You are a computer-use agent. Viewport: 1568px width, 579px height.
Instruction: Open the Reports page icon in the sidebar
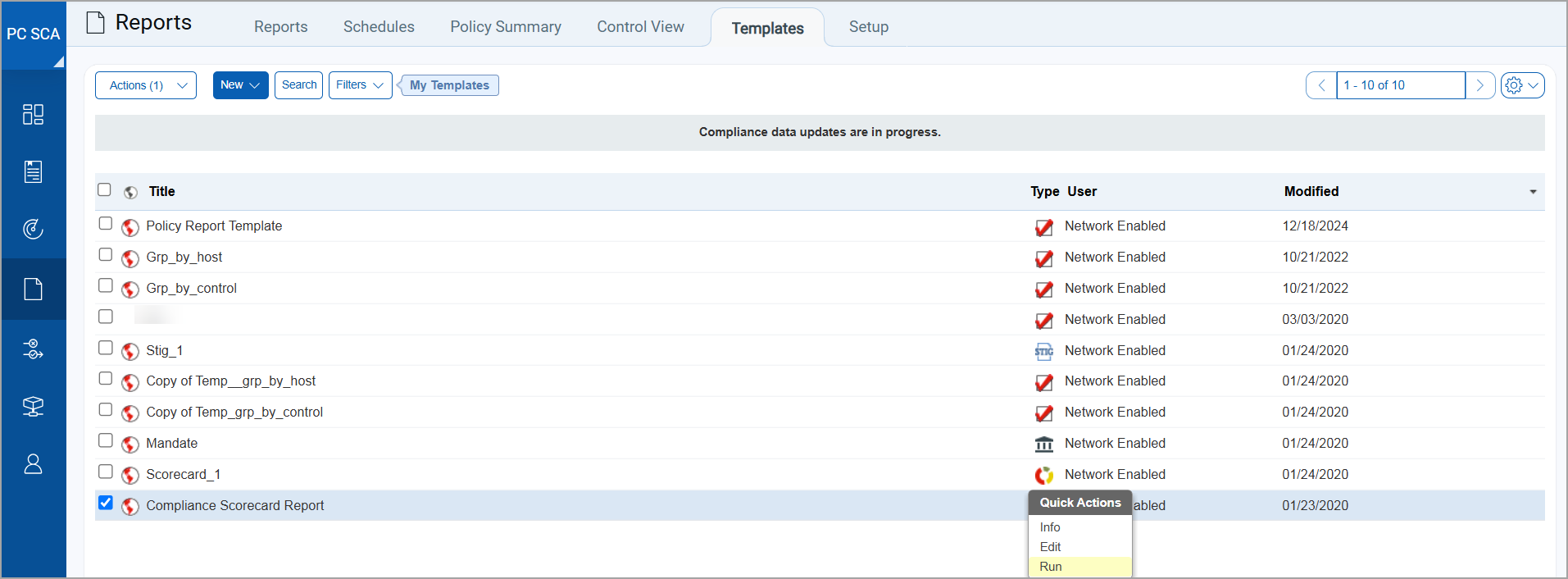coord(33,289)
